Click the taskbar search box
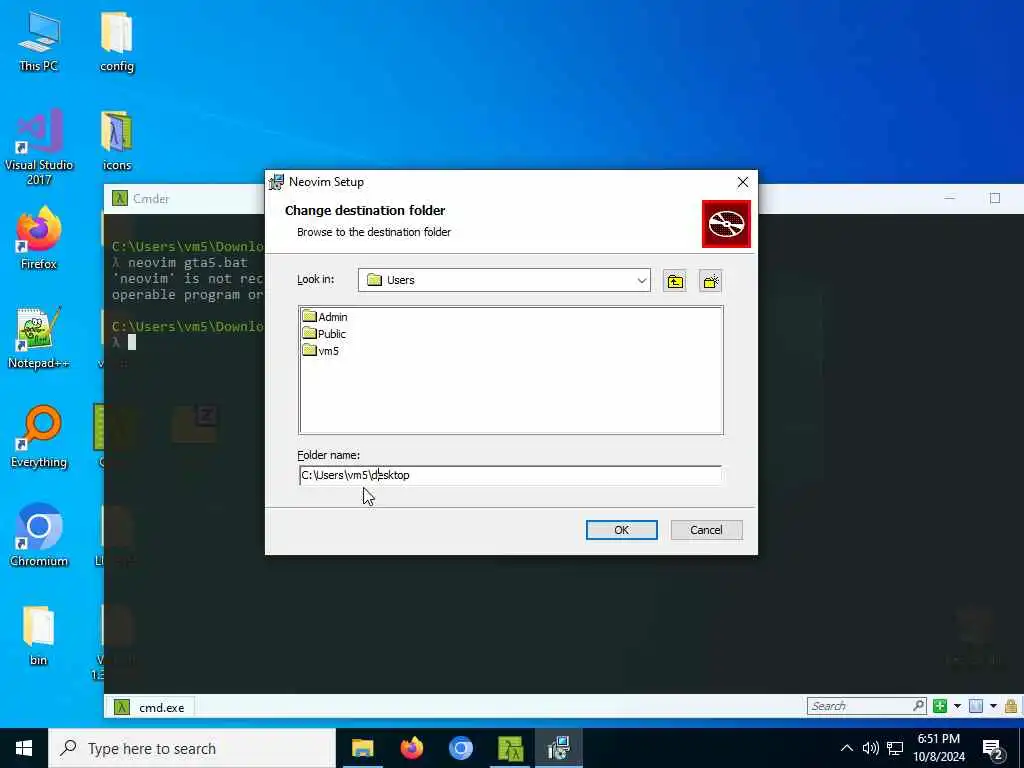The width and height of the screenshot is (1024, 768). [192, 748]
